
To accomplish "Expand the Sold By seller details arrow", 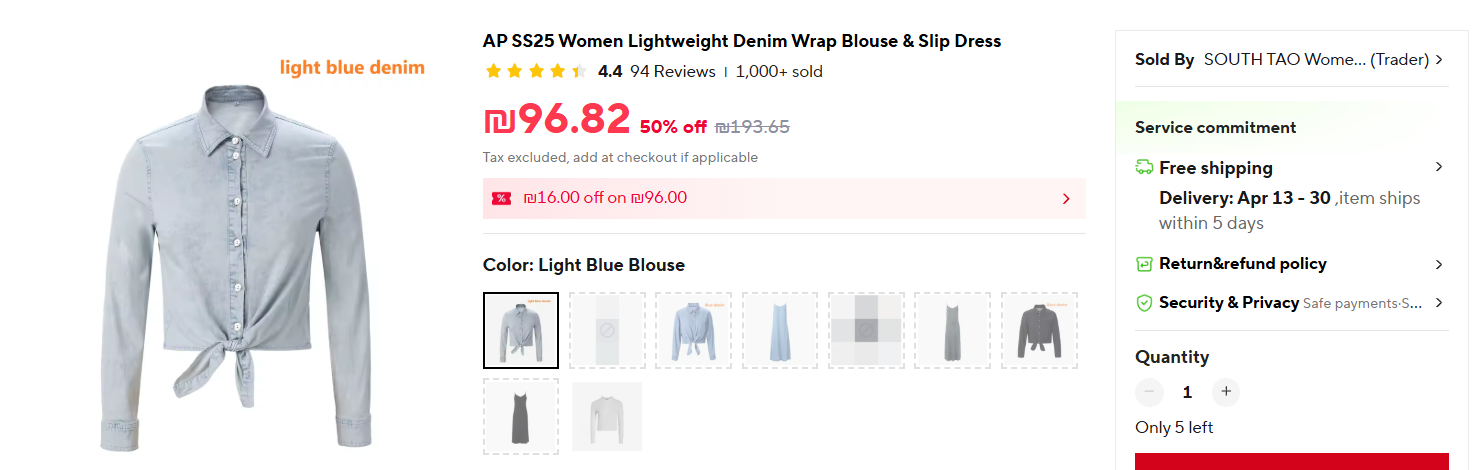I will [1439, 60].
